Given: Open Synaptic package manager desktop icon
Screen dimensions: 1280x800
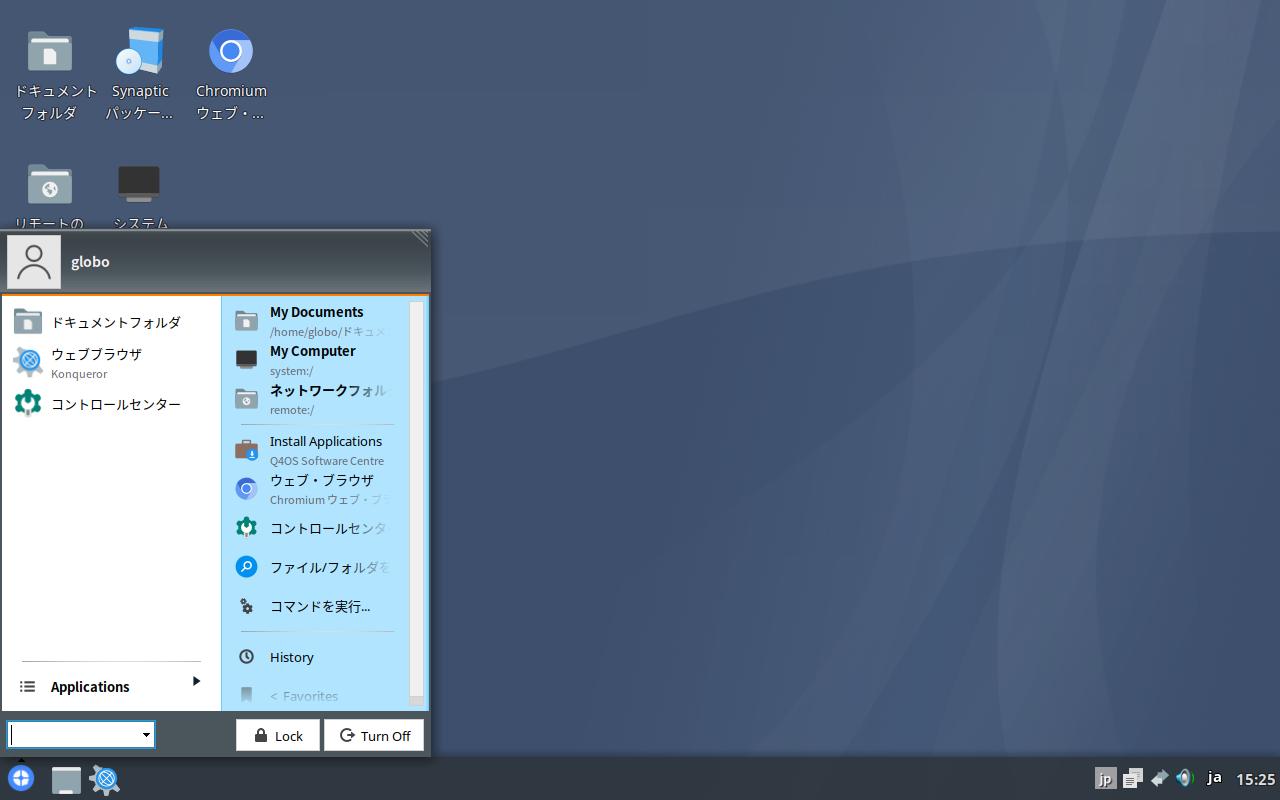Looking at the screenshot, I should point(139,52).
